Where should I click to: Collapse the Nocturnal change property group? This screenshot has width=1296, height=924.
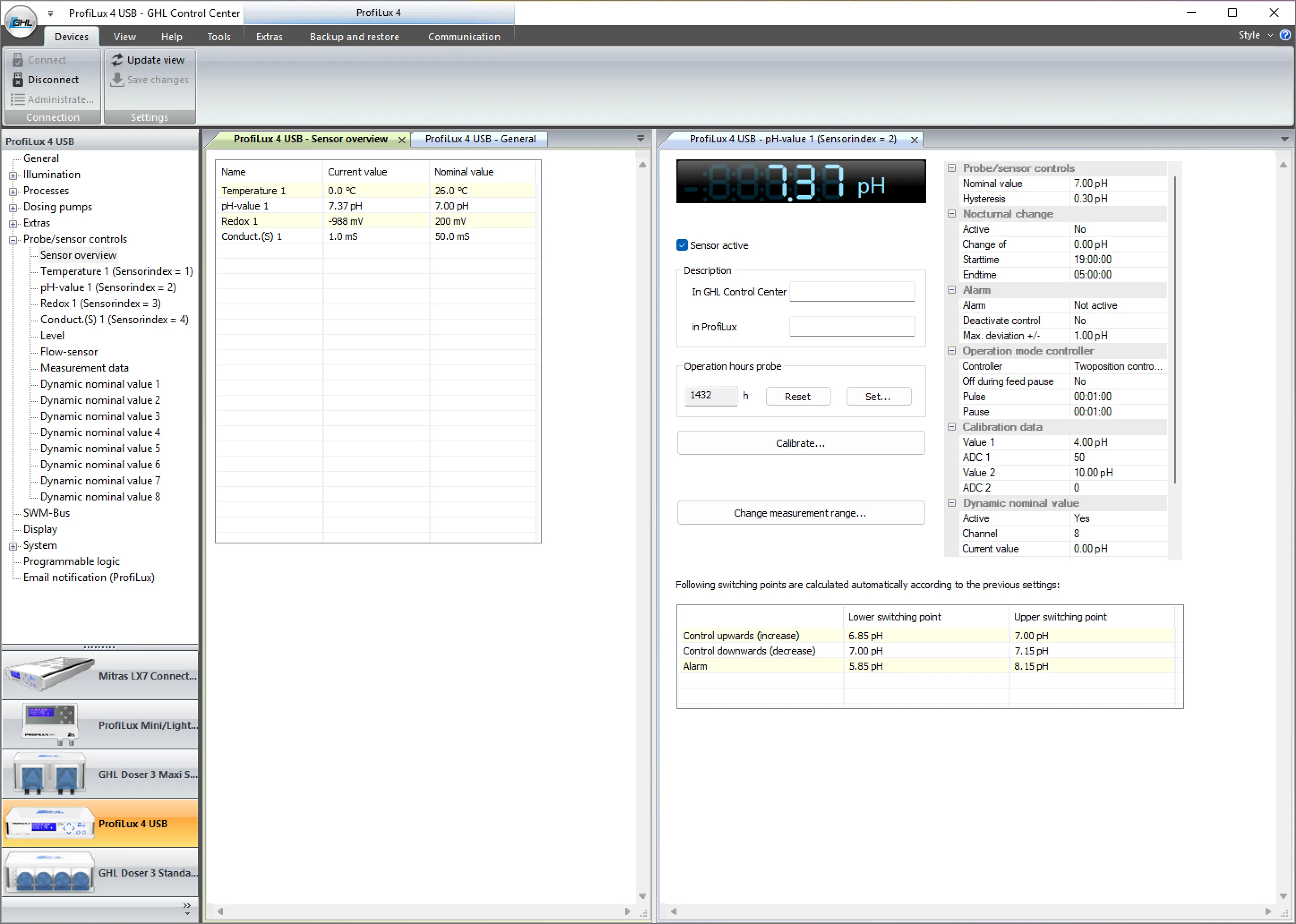(951, 214)
